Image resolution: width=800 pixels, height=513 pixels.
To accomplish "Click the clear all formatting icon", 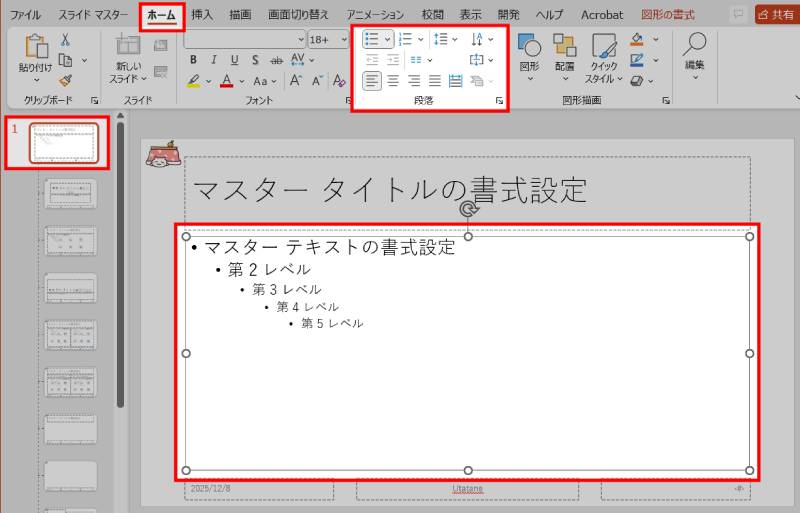I will pos(339,81).
